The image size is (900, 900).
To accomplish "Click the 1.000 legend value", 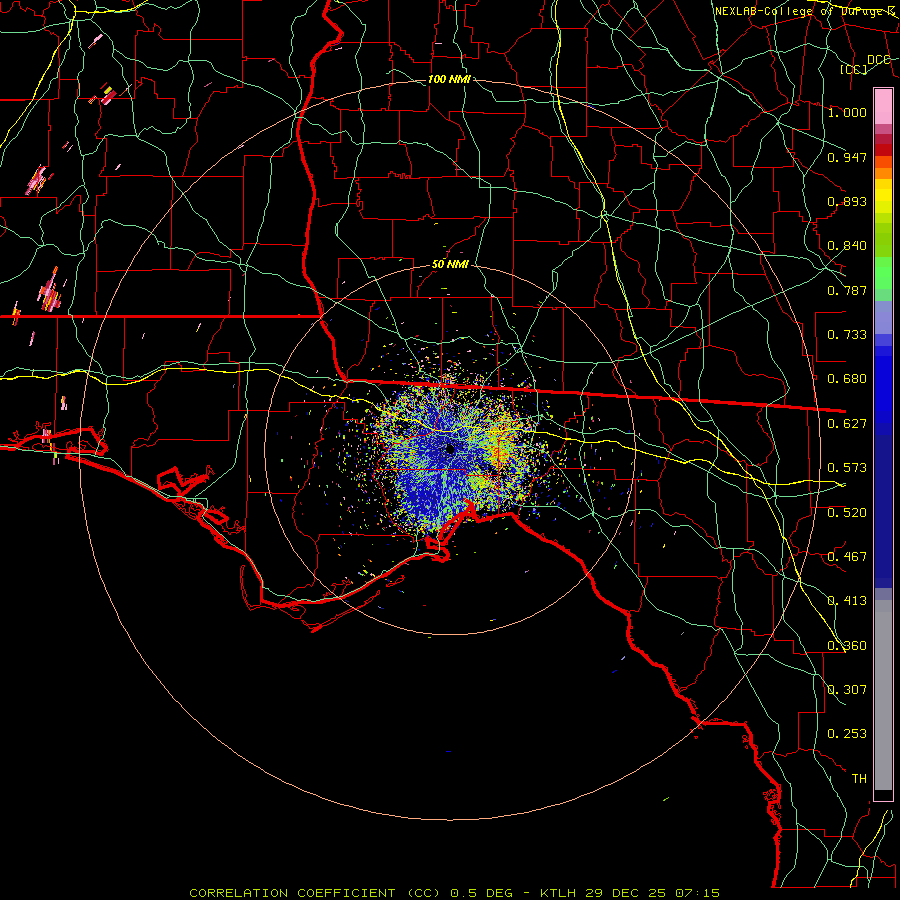I will click(847, 112).
